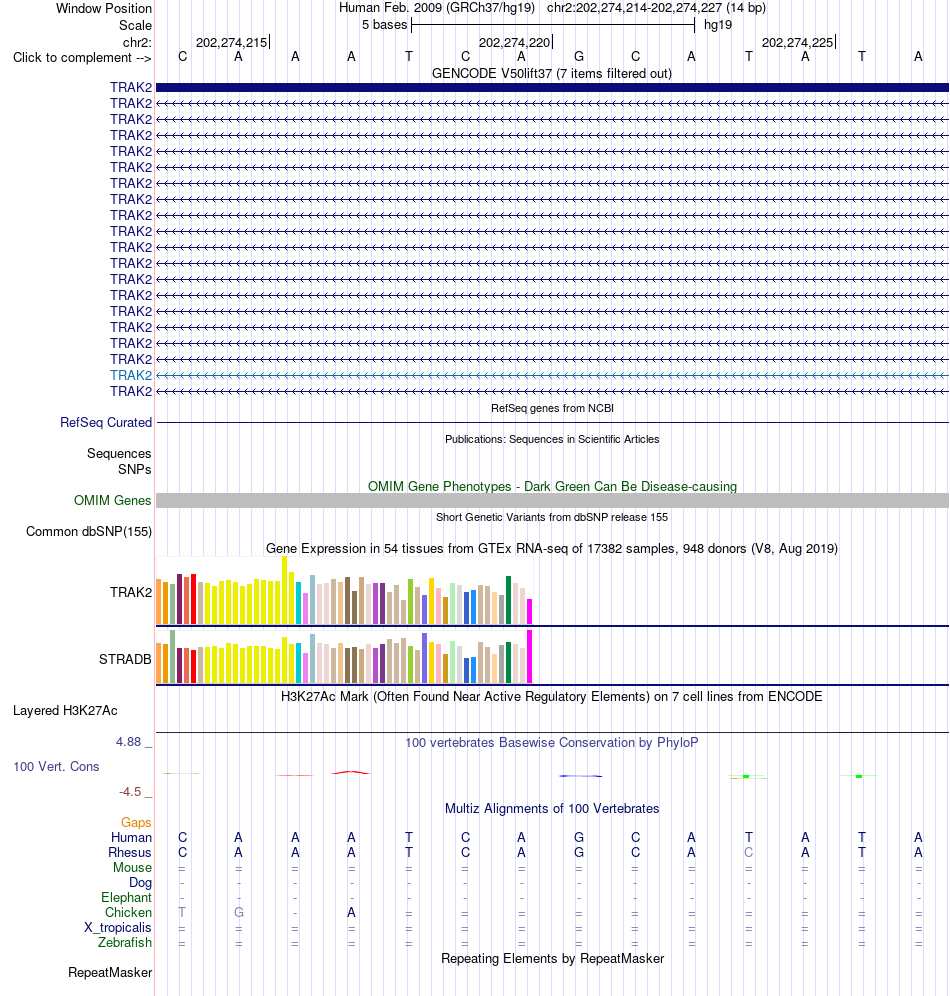This screenshot has width=950, height=996.
Task: Open the GENCODE V50lift37 track title
Action: click(x=552, y=74)
